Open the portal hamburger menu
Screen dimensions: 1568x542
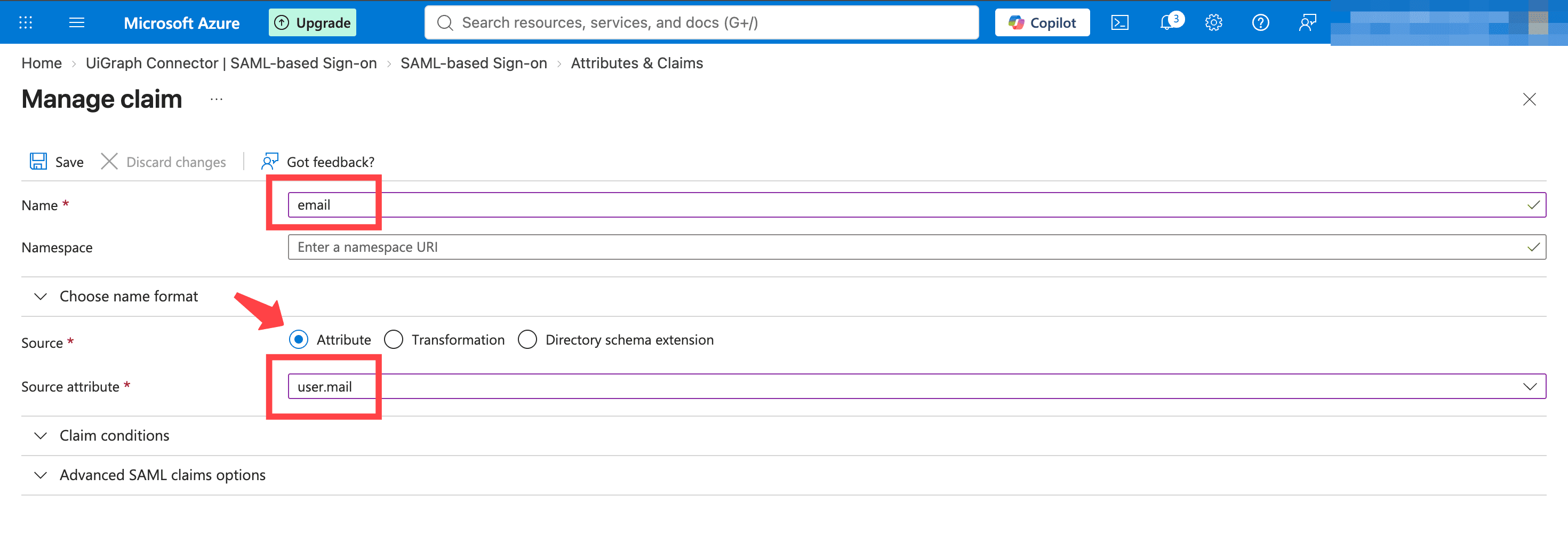tap(77, 22)
